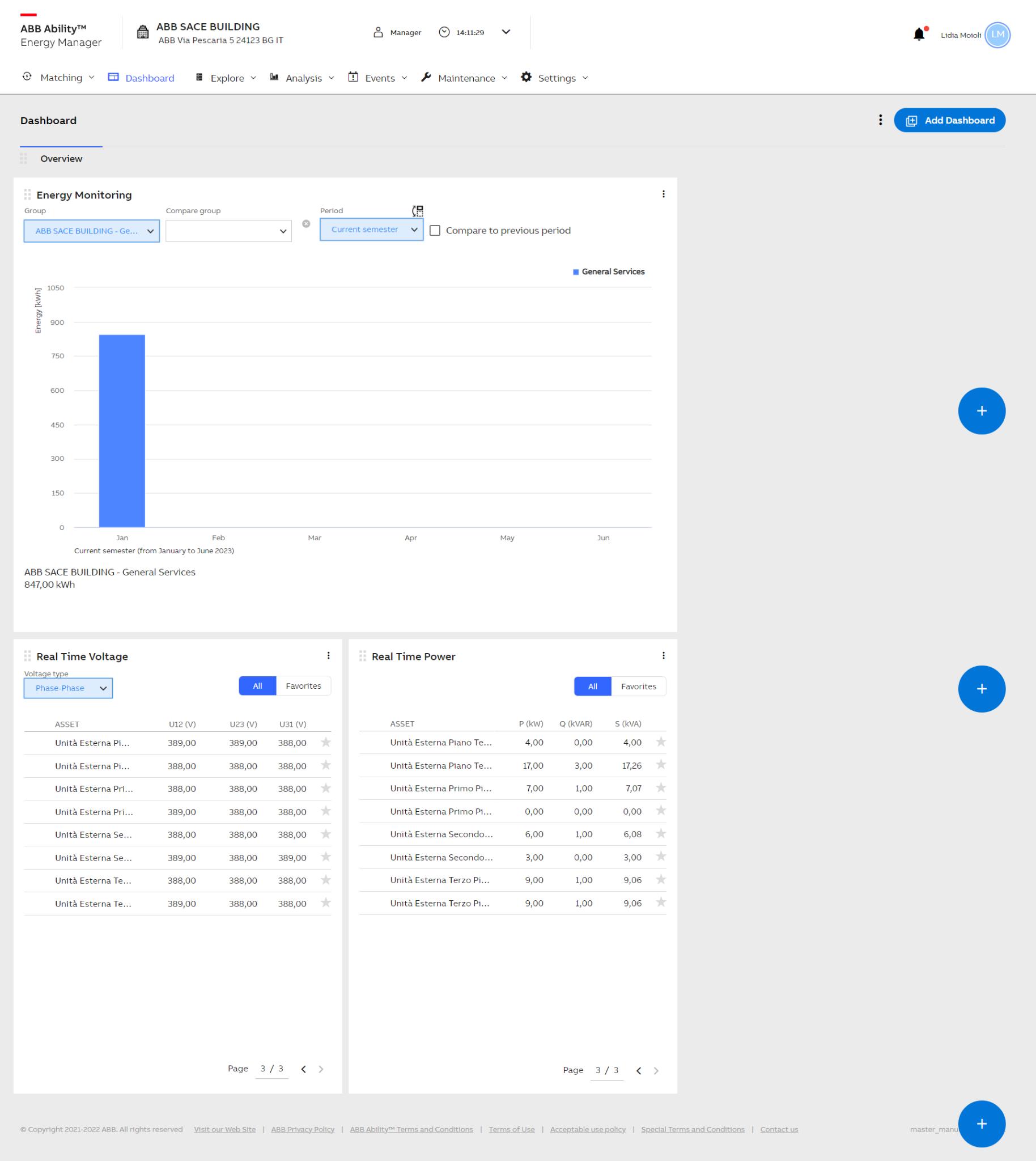Click the Real Time Power drag handle
This screenshot has width=1036, height=1161.
point(363,656)
